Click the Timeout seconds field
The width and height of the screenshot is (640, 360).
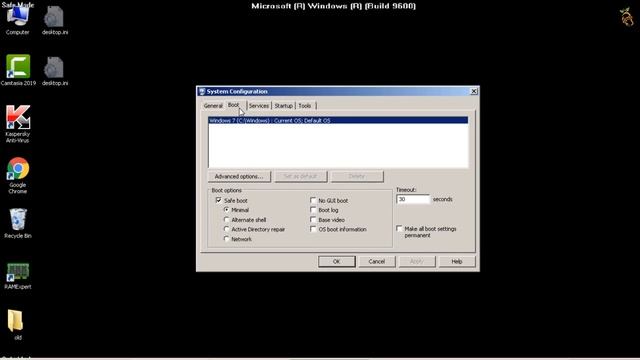click(413, 199)
